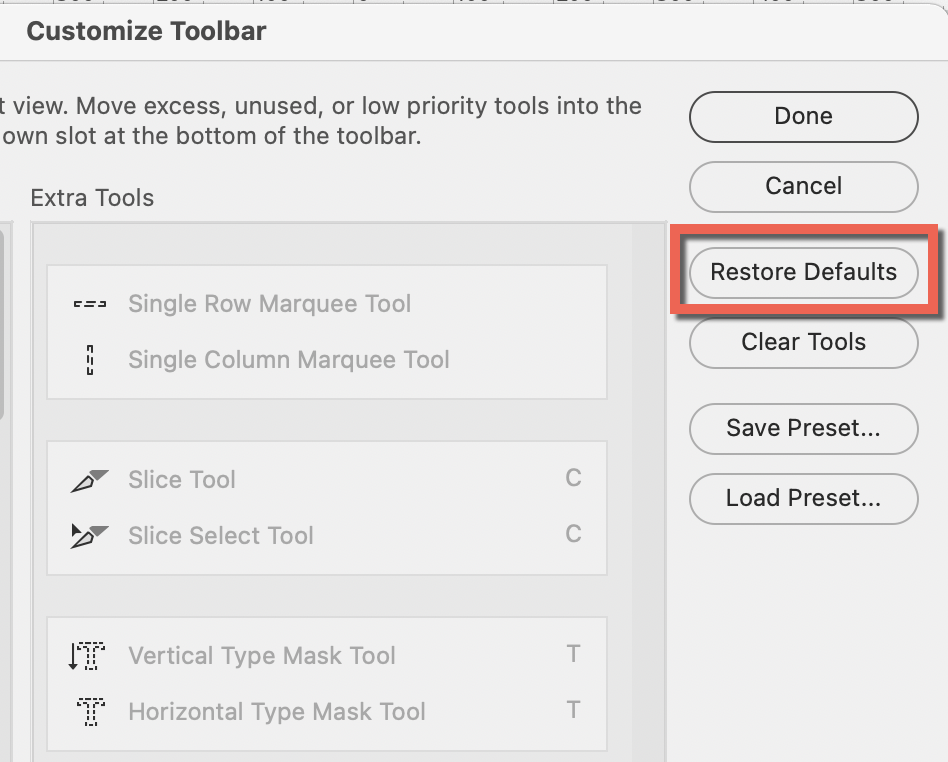Click the Single Row Marquee Tool label
The height and width of the screenshot is (762, 948).
(269, 304)
